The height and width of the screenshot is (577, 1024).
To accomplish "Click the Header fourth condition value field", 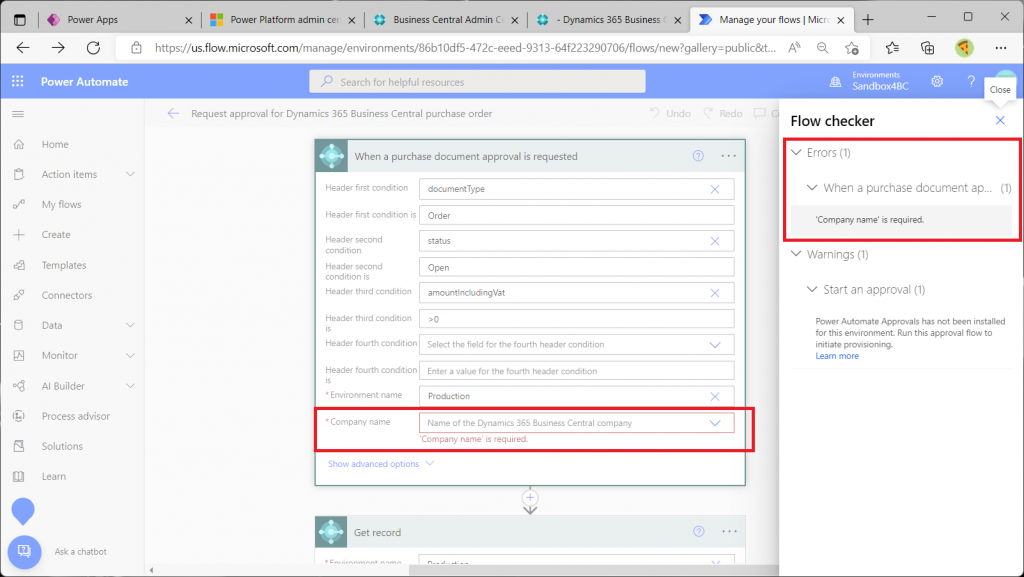I will [x=577, y=371].
